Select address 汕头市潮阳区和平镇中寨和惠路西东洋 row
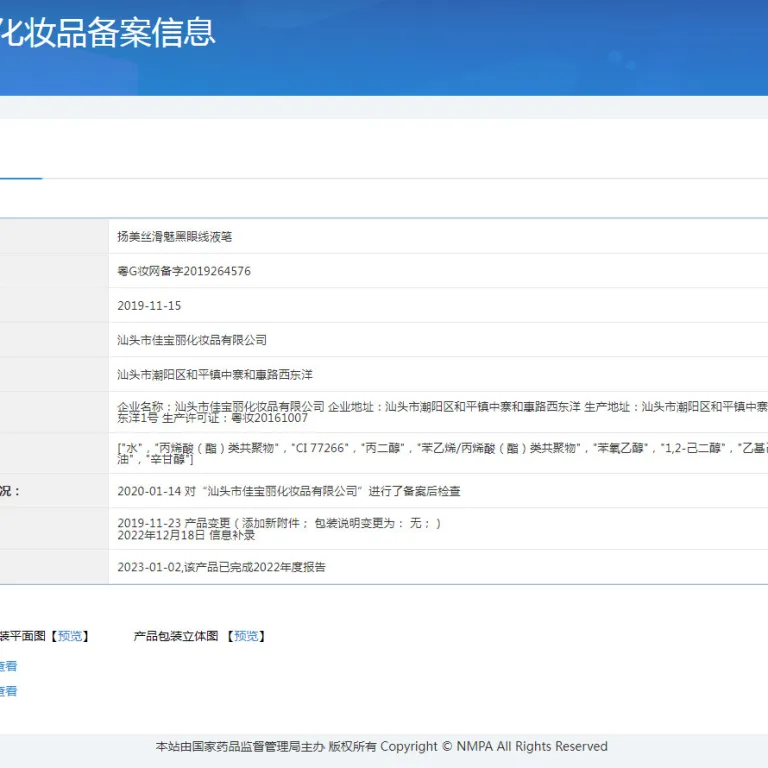 click(438, 375)
